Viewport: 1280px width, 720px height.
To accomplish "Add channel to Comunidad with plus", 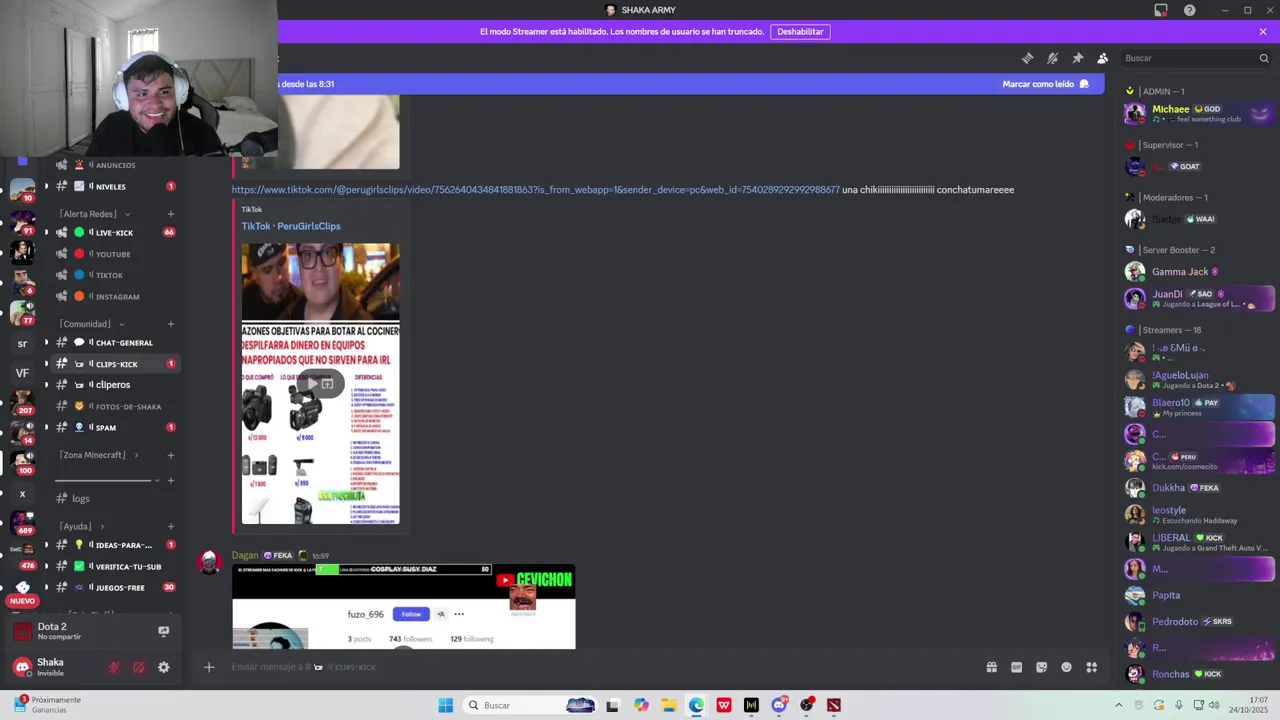I will click(171, 324).
